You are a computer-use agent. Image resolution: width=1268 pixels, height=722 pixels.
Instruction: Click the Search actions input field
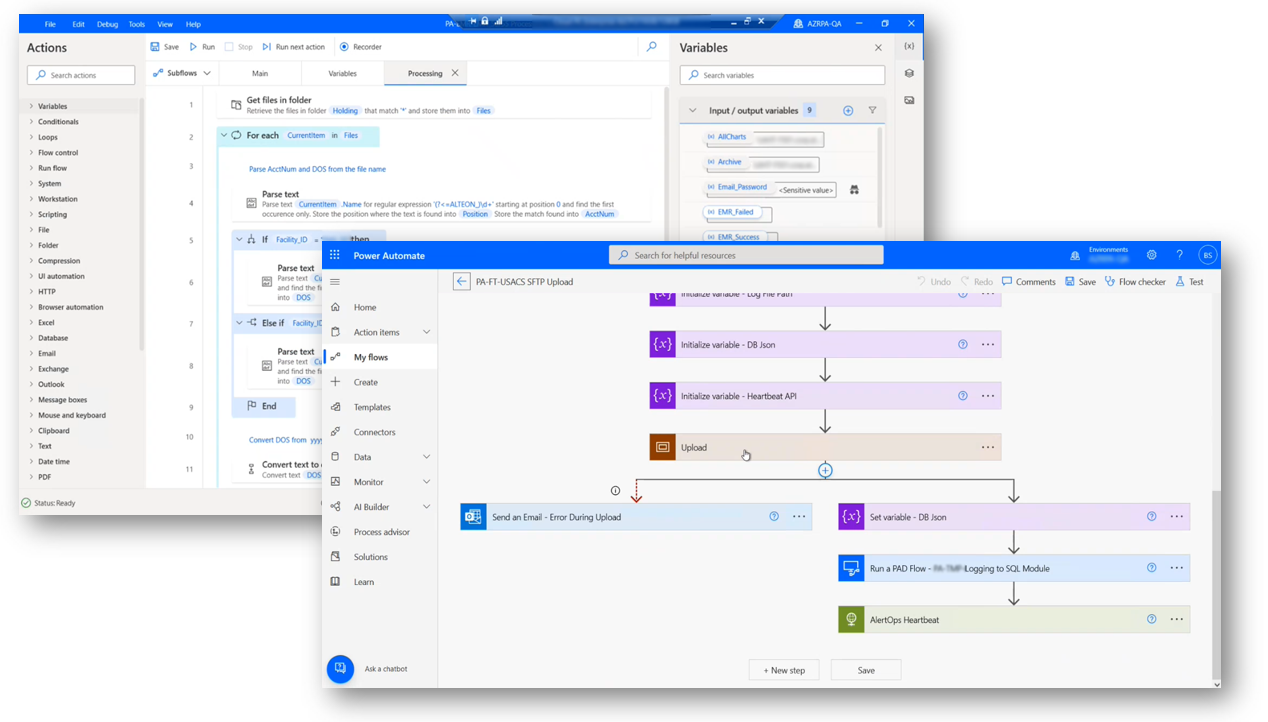pyautogui.click(x=81, y=75)
